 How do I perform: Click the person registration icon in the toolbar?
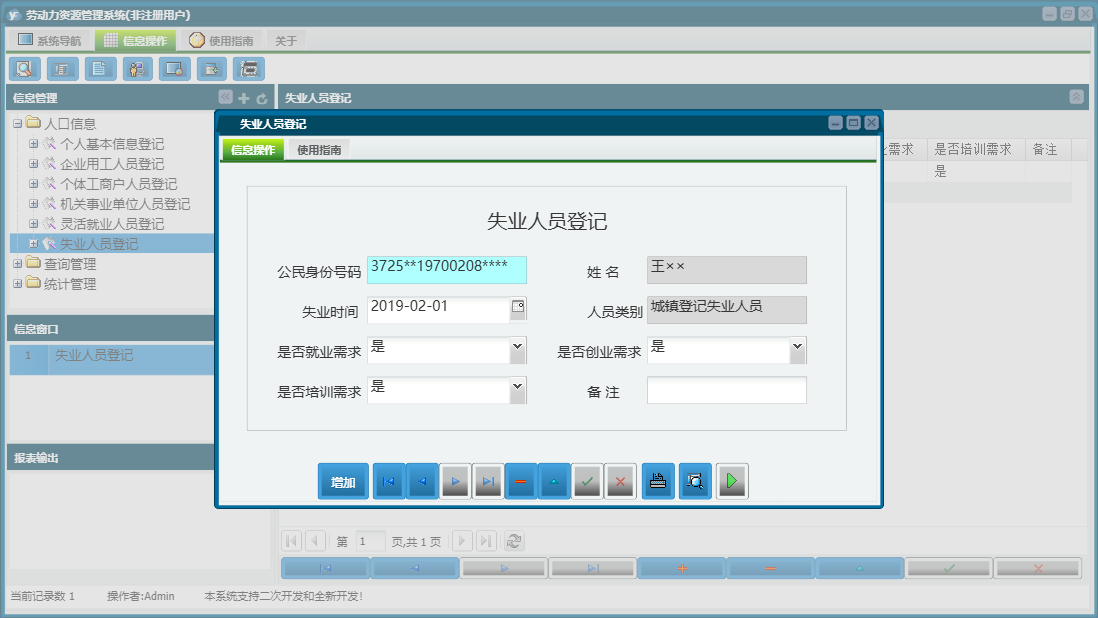[x=137, y=68]
